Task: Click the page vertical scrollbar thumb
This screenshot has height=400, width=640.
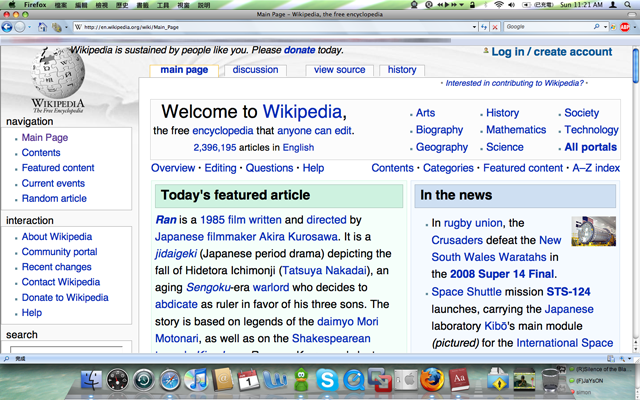Action: (636, 65)
